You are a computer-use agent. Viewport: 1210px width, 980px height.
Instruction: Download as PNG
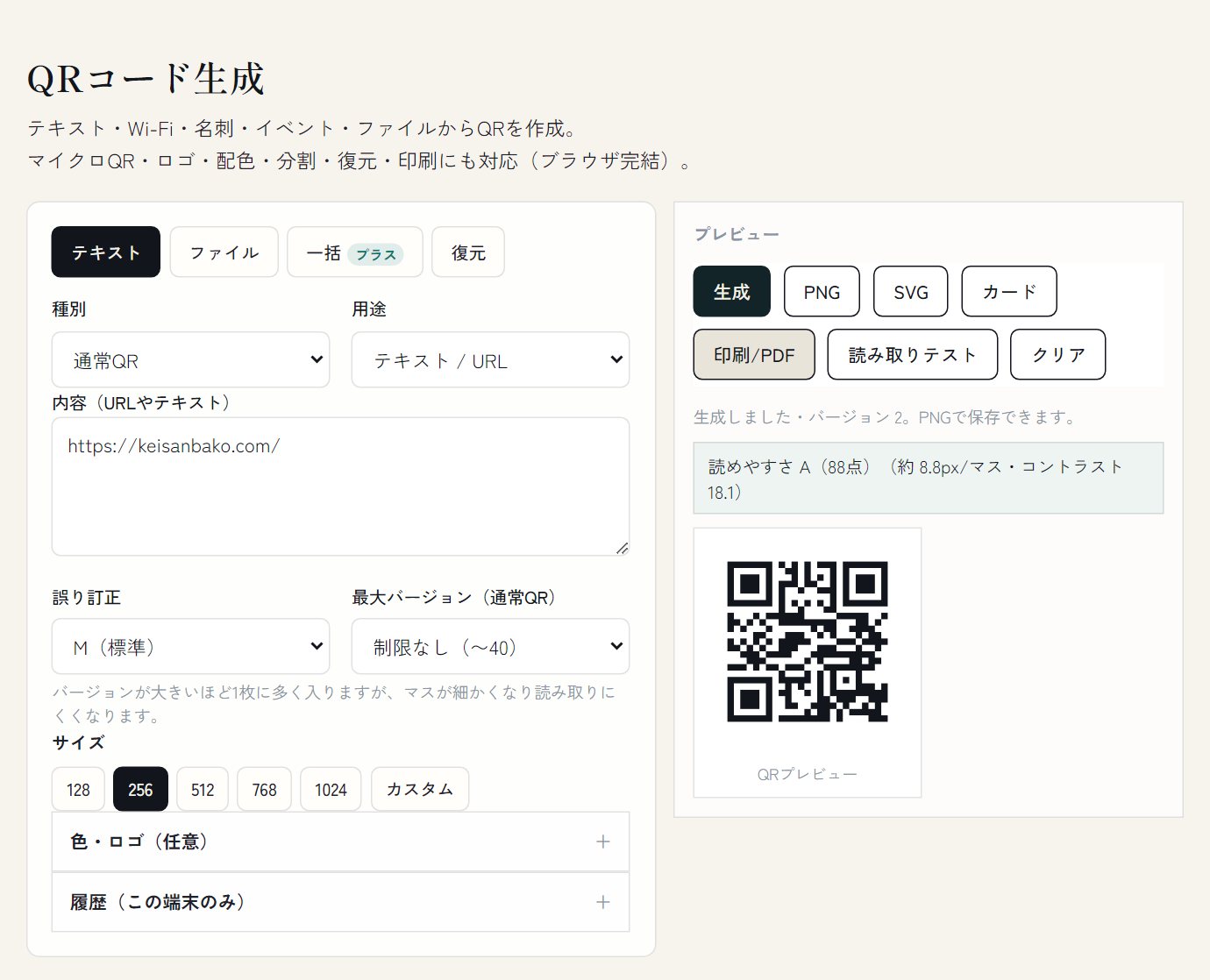tap(822, 292)
